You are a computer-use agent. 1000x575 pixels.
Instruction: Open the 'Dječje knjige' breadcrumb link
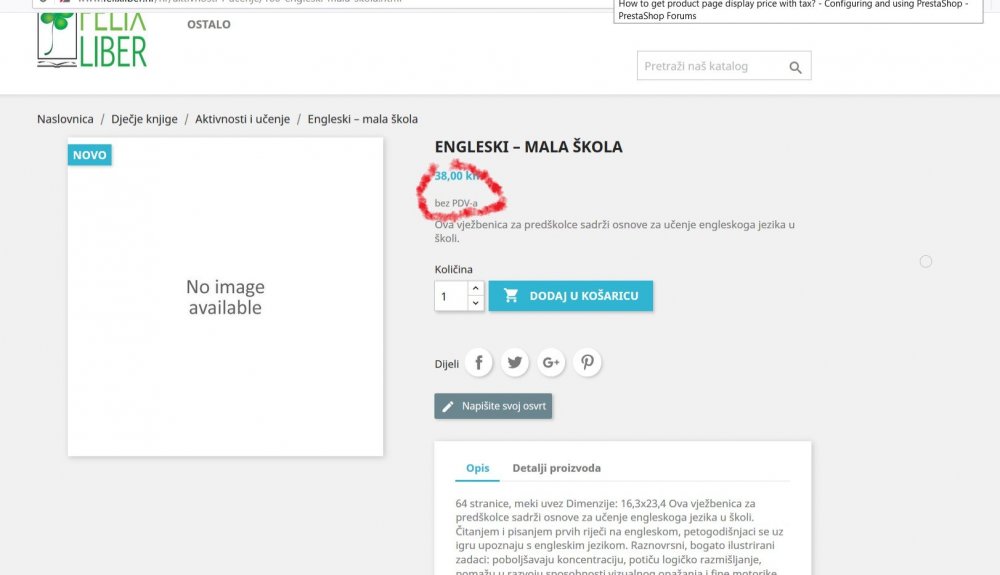(144, 119)
